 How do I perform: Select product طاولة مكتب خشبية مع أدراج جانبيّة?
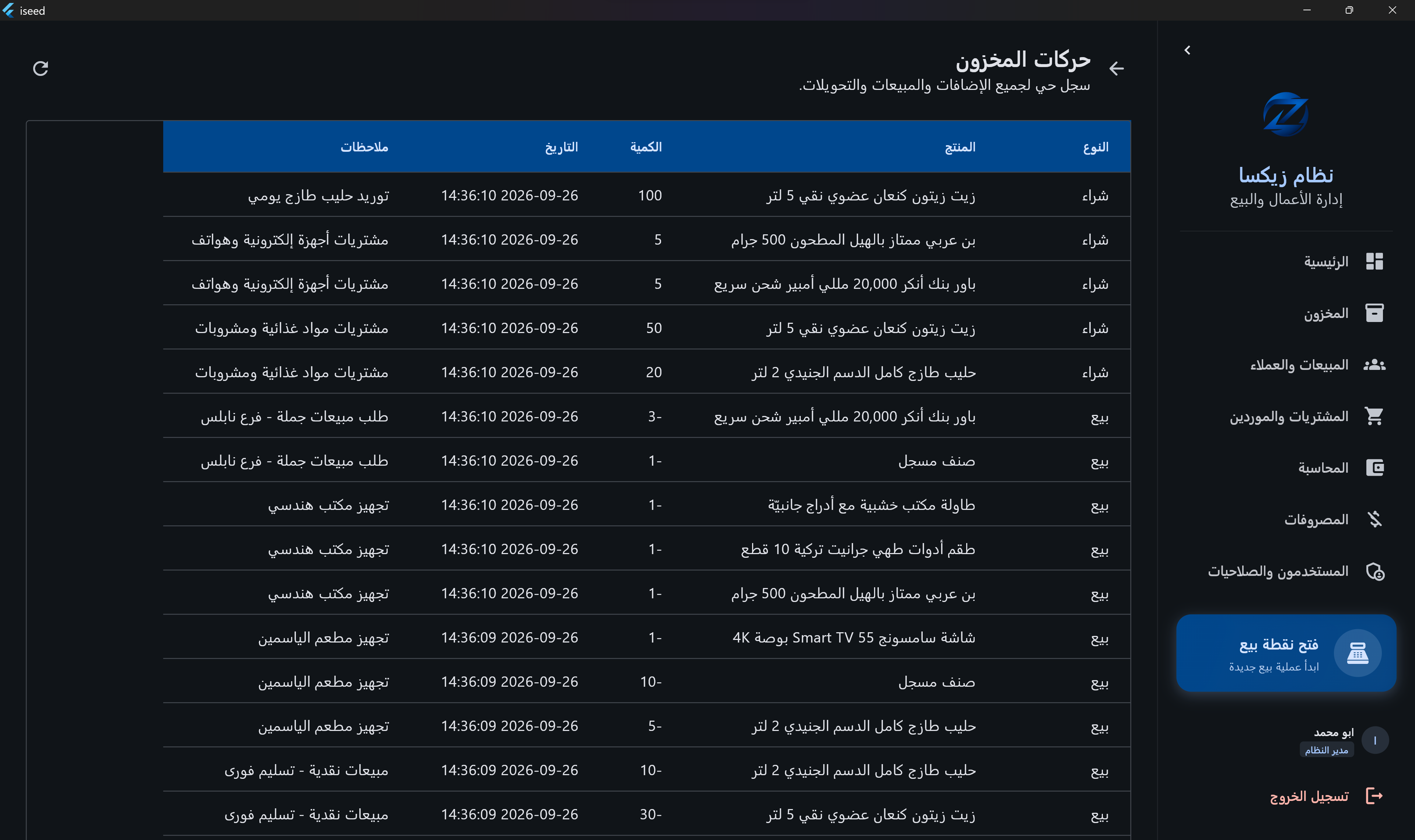coord(871,505)
